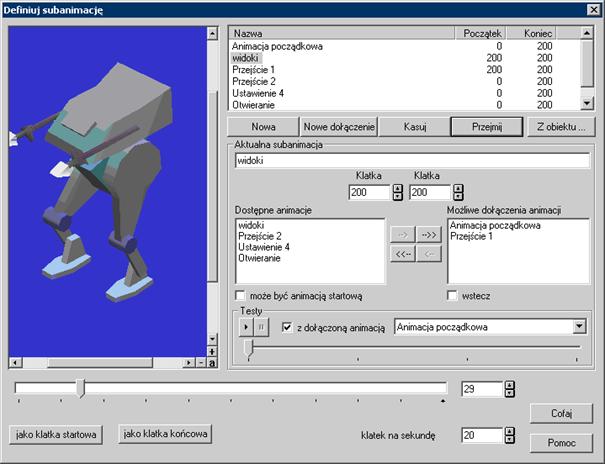Select 'Animacja początkowa' row in top list
The image size is (605, 464).
click(404, 46)
